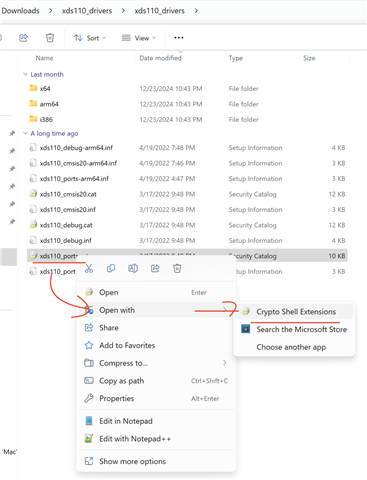Sort by the Name column header
The height and width of the screenshot is (480, 367).
point(44,58)
